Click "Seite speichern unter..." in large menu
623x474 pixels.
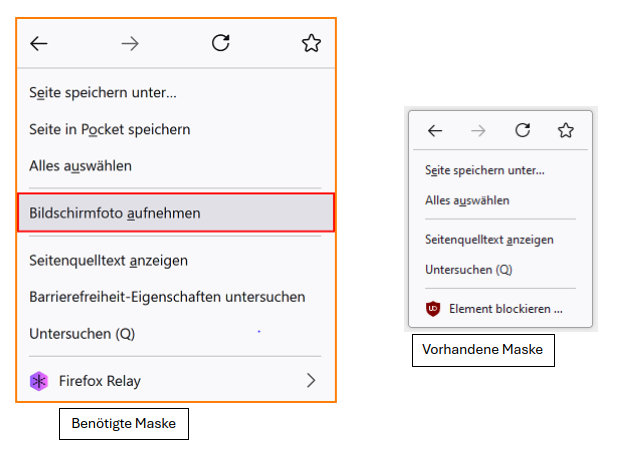coord(103,93)
